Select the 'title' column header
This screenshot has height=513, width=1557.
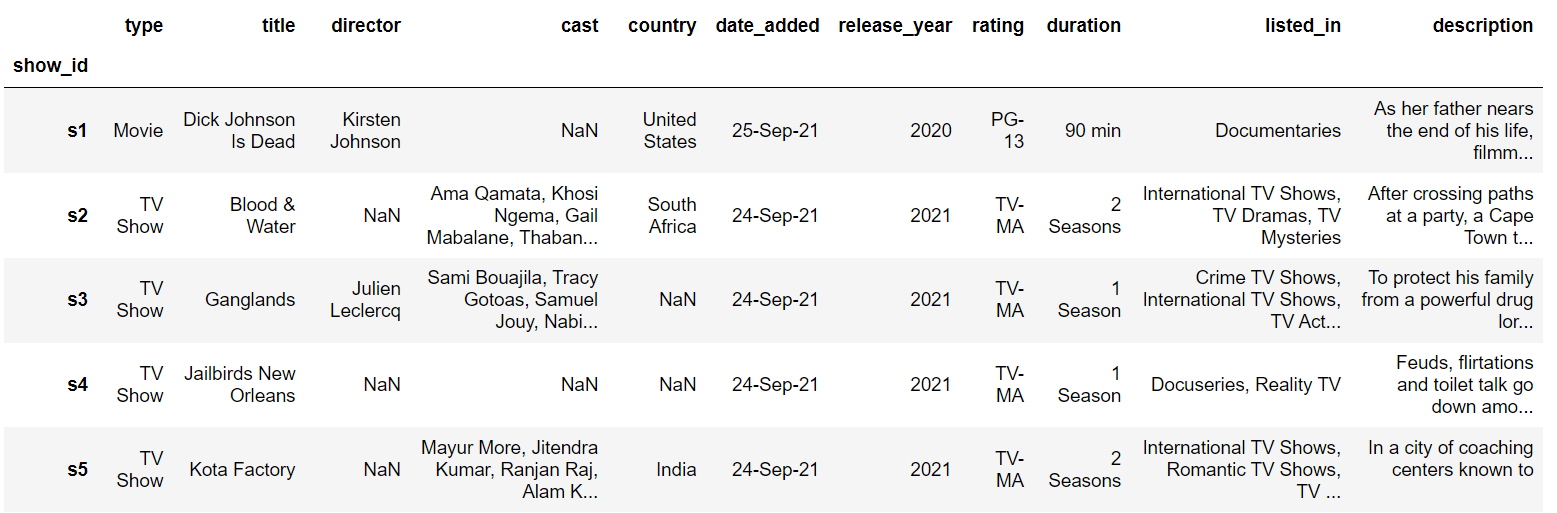(278, 26)
